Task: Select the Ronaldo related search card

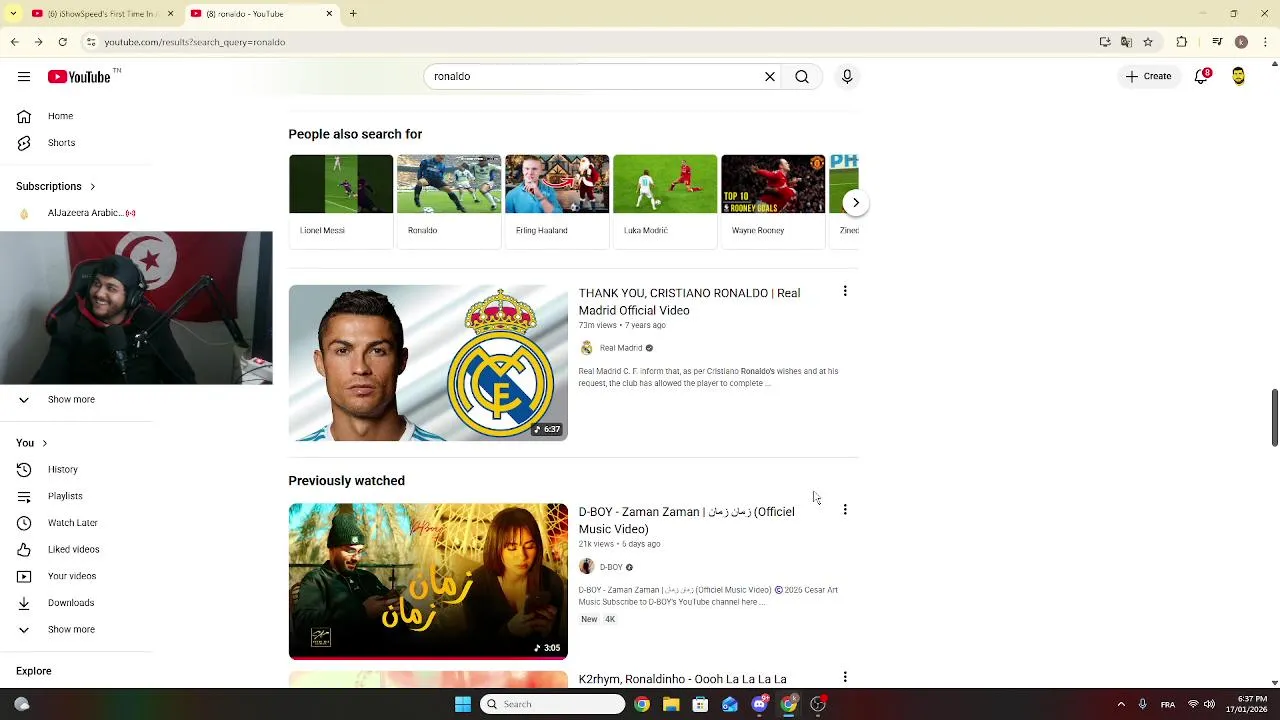Action: (x=449, y=201)
